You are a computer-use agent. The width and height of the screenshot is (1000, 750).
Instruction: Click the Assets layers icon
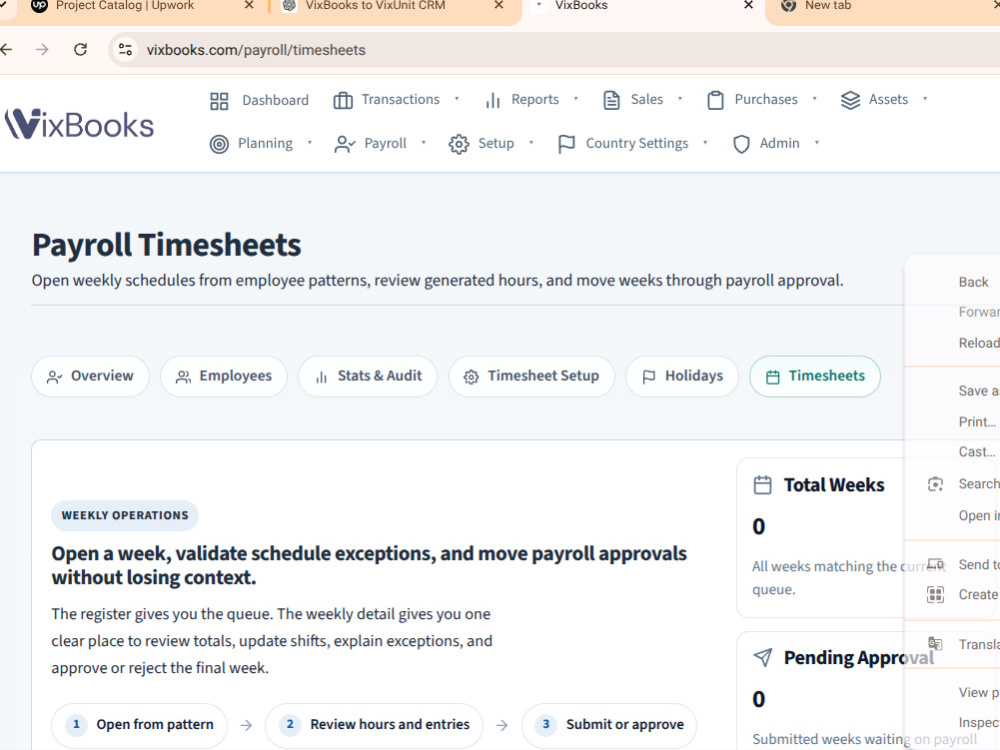pos(850,100)
